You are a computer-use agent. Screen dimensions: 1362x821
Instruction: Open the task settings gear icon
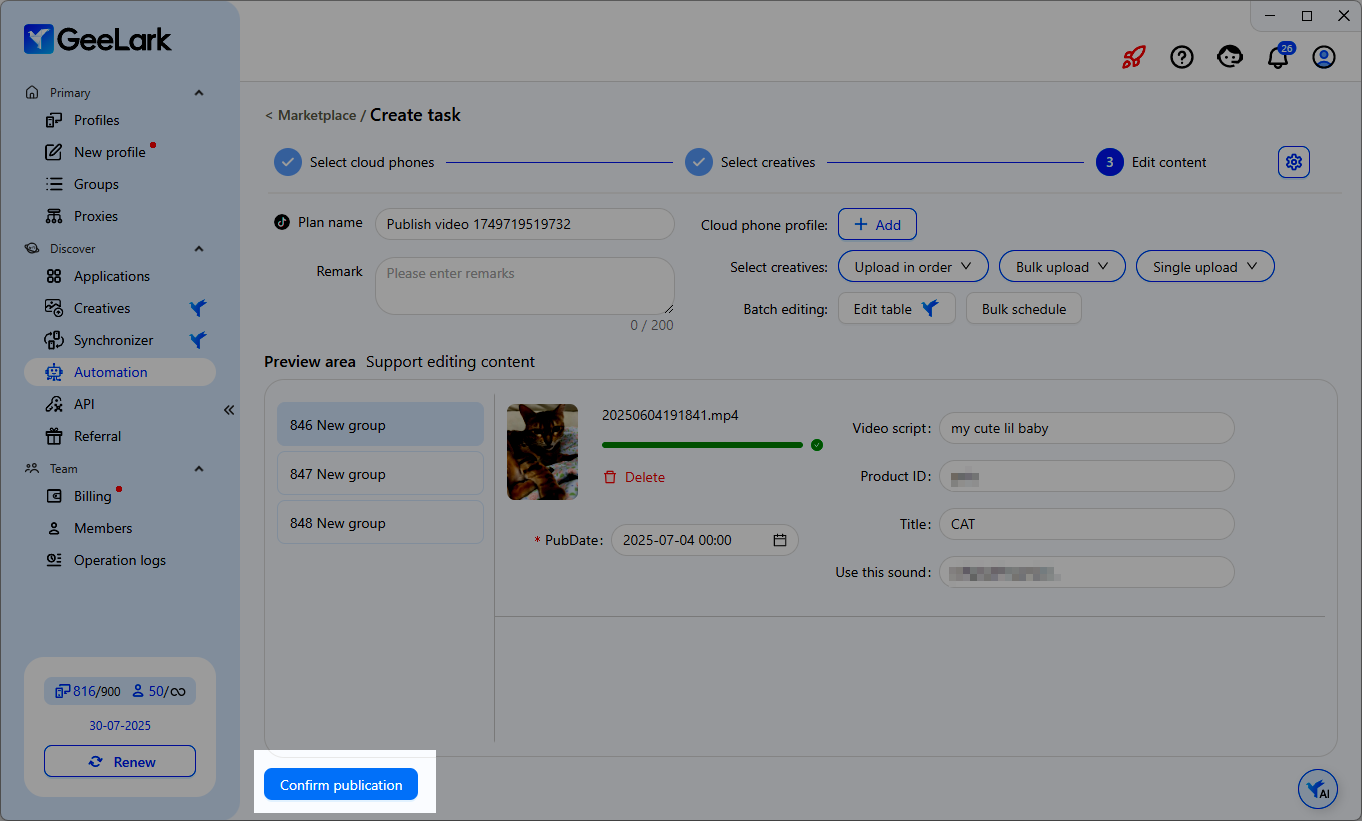pyautogui.click(x=1294, y=162)
